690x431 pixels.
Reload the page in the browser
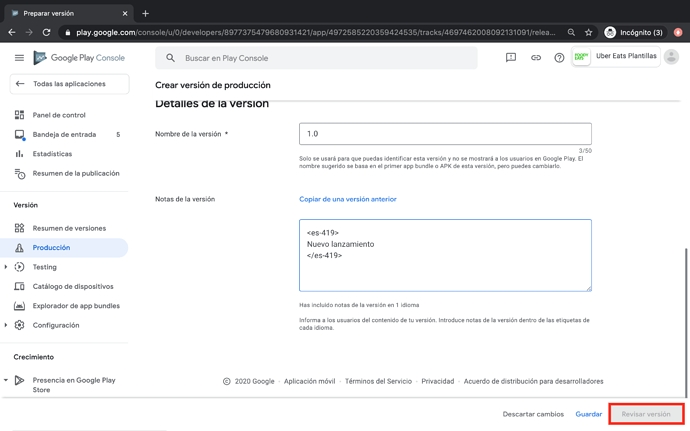click(46, 32)
